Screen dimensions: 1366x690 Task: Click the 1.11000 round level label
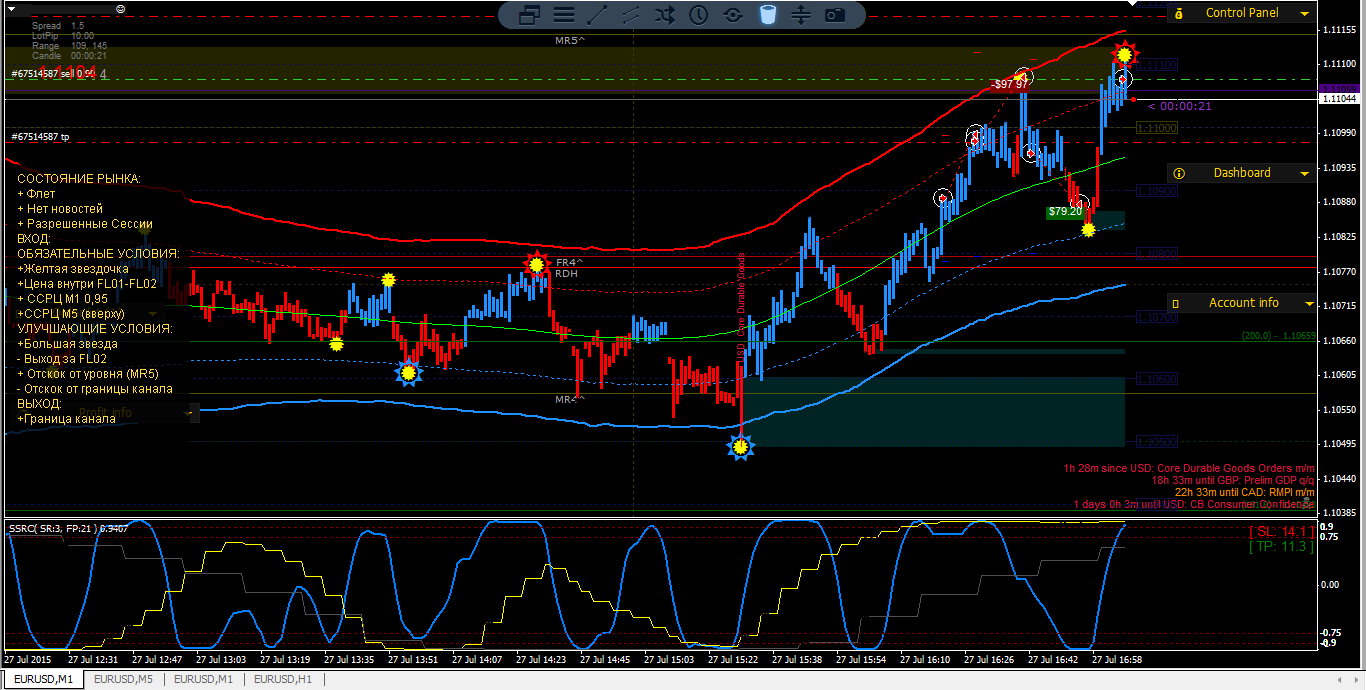click(1157, 128)
